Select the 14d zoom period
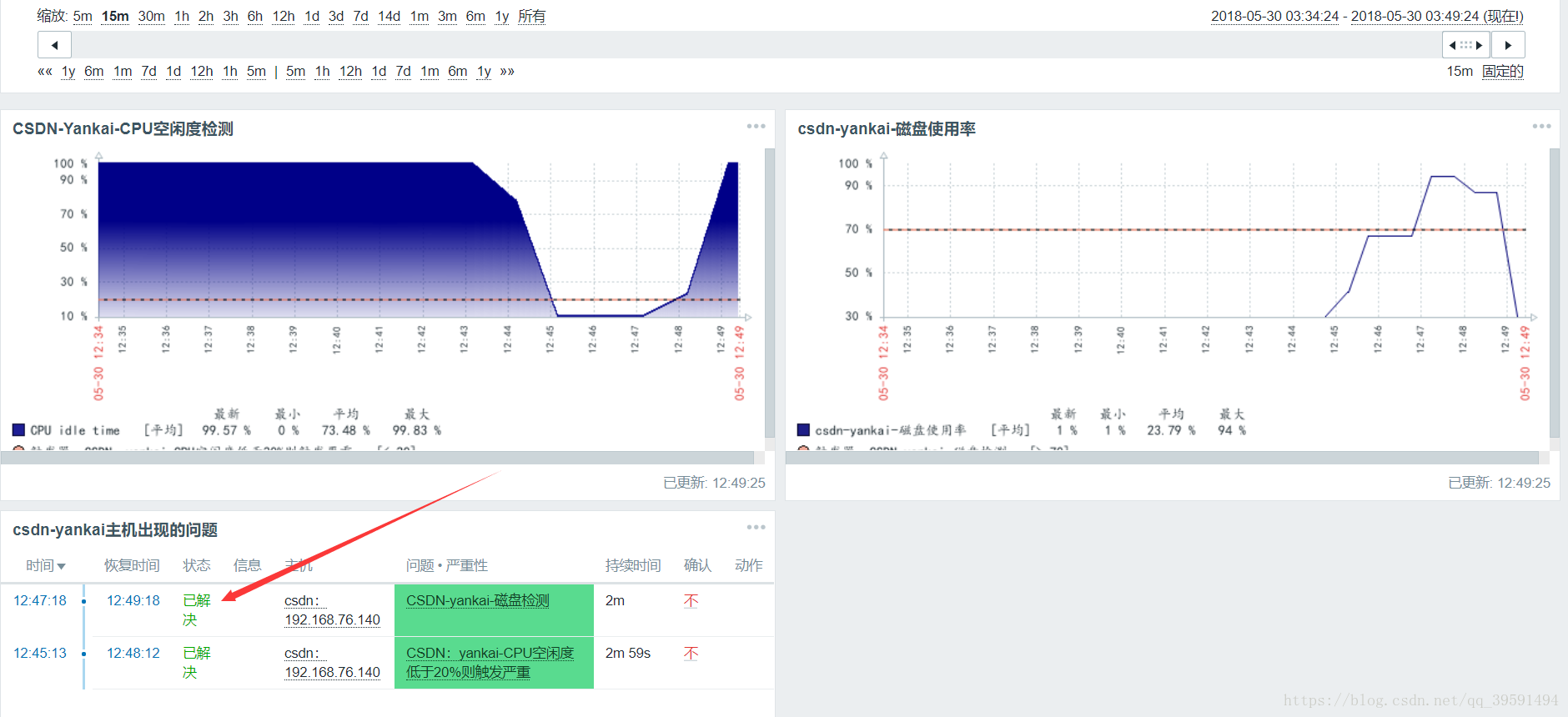1568x717 pixels. (x=389, y=17)
